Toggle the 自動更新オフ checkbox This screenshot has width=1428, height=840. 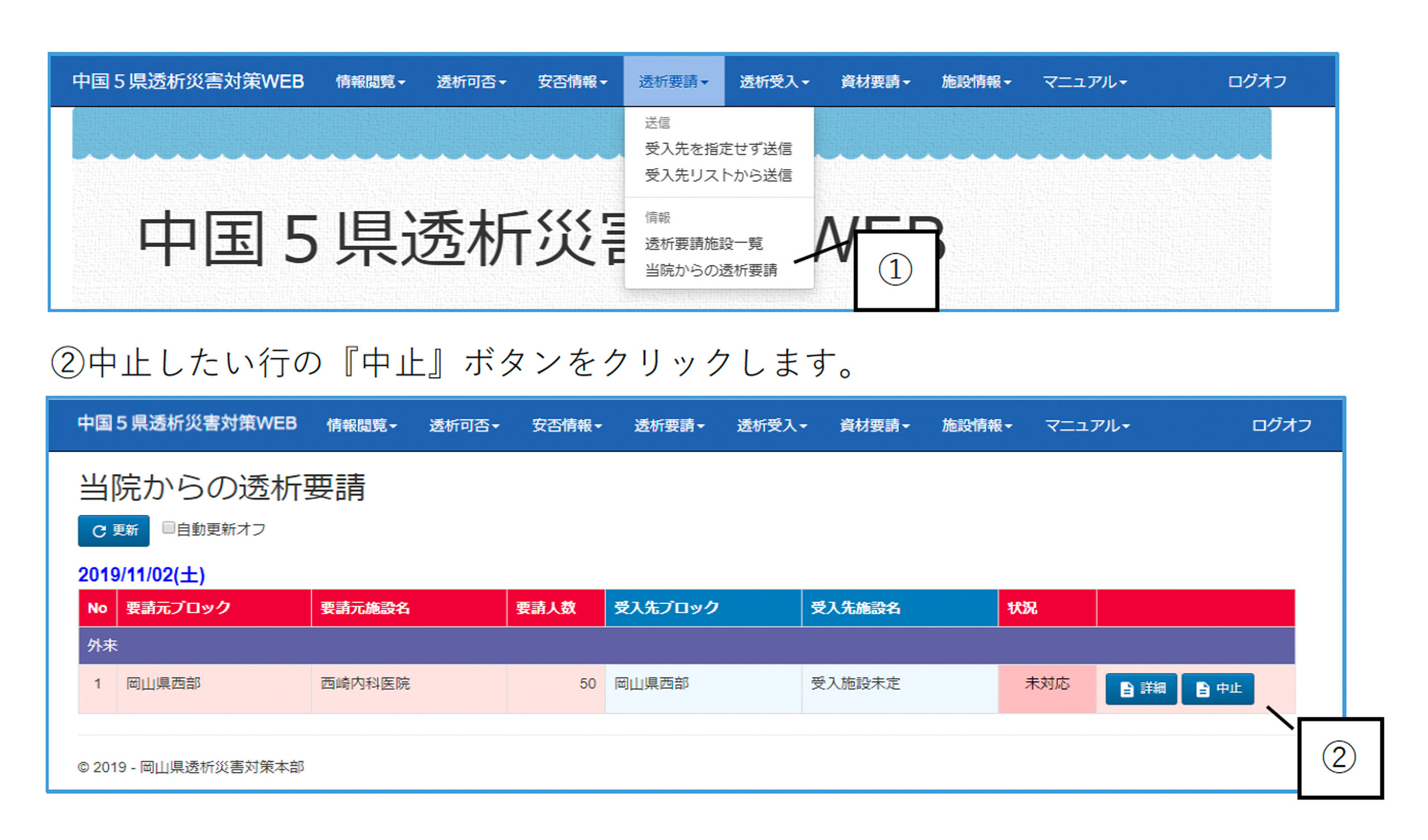tap(168, 528)
